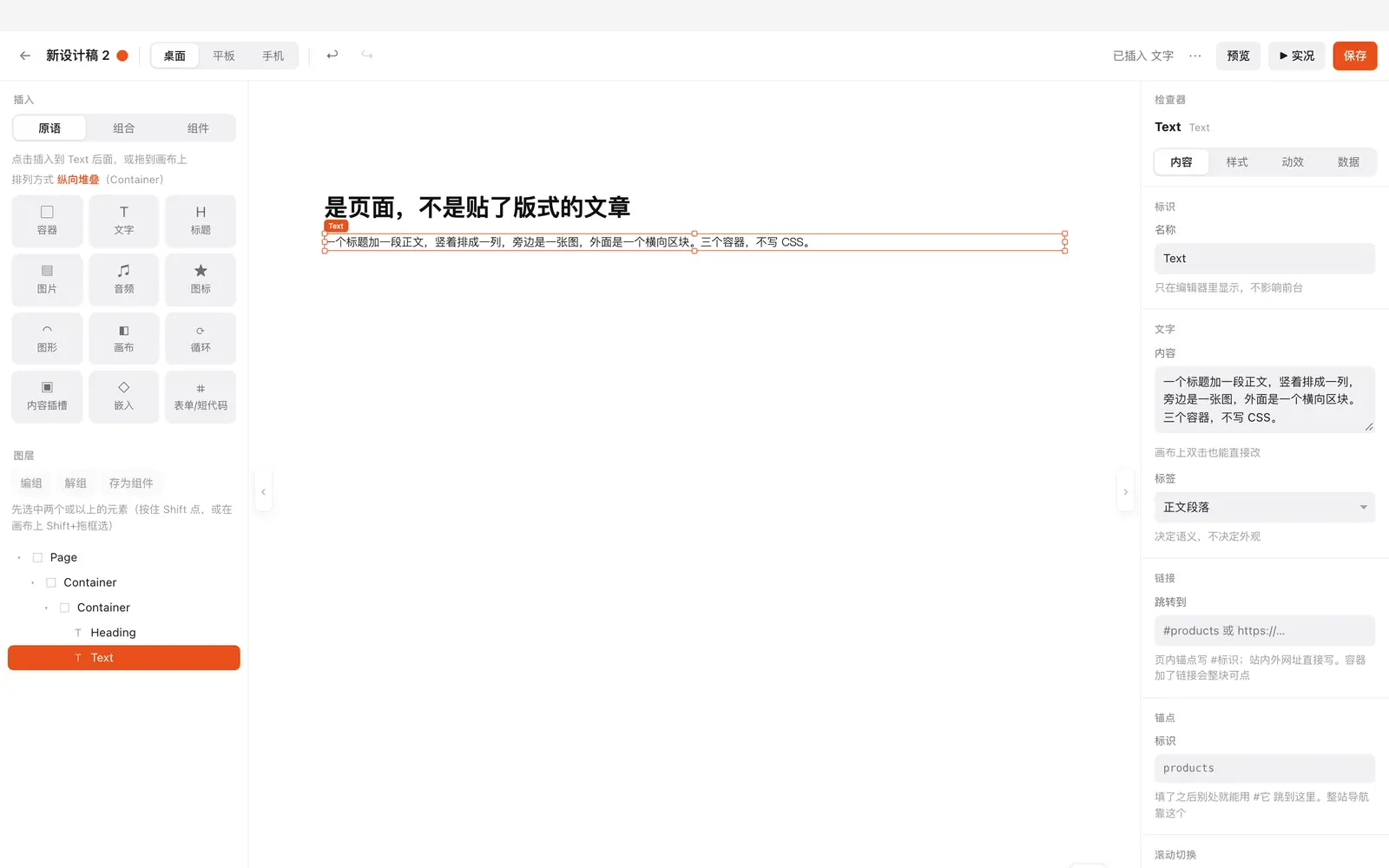This screenshot has height=868, width=1389.
Task: Collapse the right inspector panel with its chevron
Action: click(x=1126, y=492)
